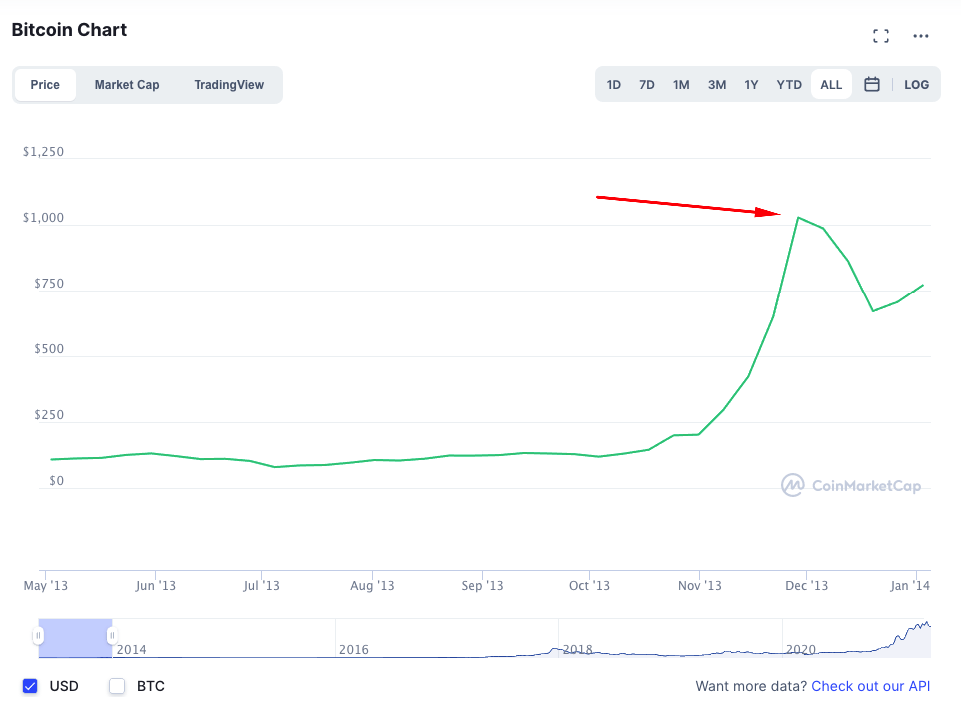This screenshot has height=703, width=961.
Task: Click the 'Check out our API' link
Action: pos(870,686)
